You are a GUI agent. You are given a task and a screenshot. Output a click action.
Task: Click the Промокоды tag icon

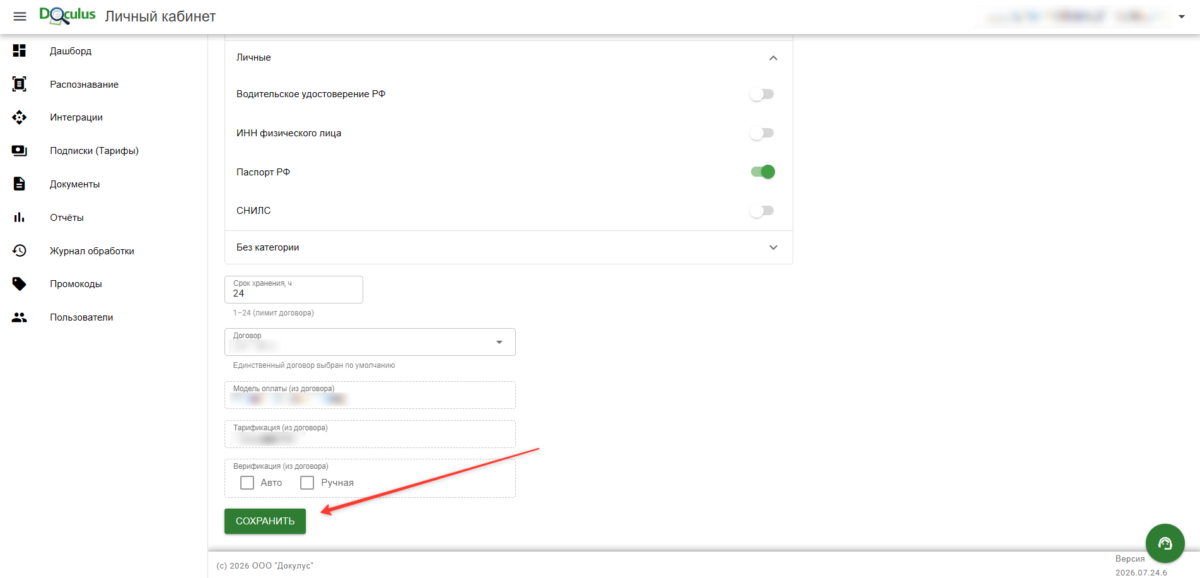(19, 284)
